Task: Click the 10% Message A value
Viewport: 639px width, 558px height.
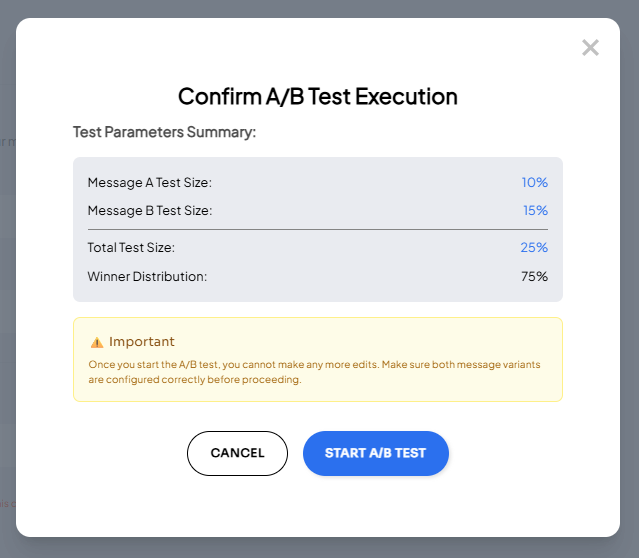Action: click(x=534, y=182)
